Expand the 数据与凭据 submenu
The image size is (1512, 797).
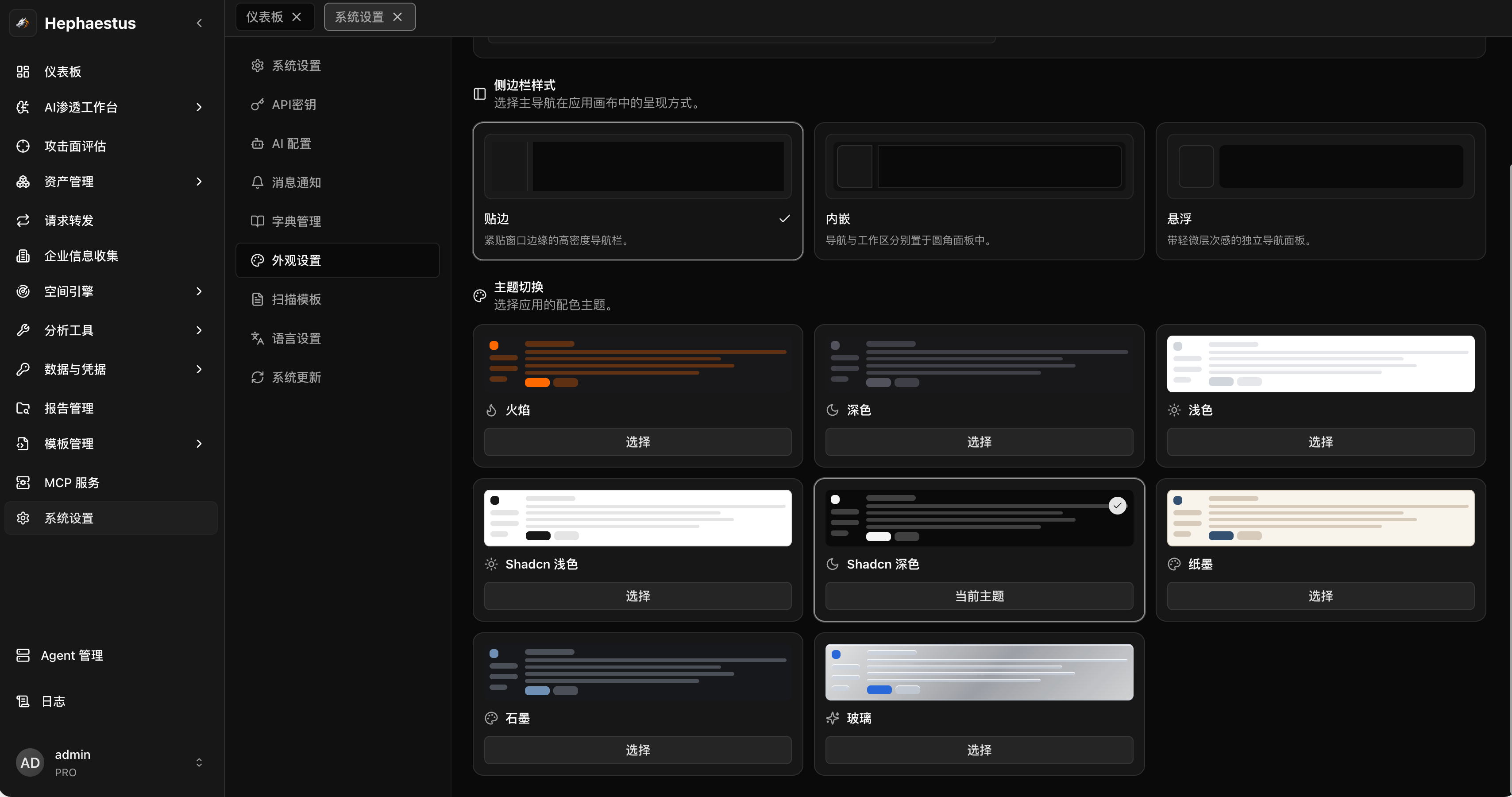pyautogui.click(x=200, y=369)
